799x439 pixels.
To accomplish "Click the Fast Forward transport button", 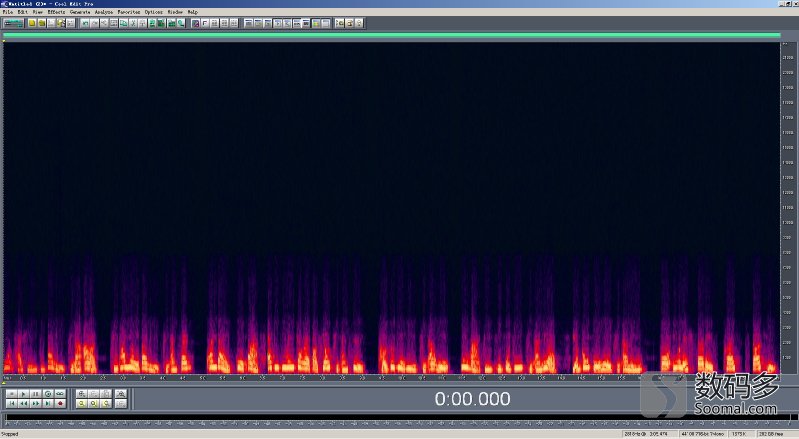I will pyautogui.click(x=35, y=403).
